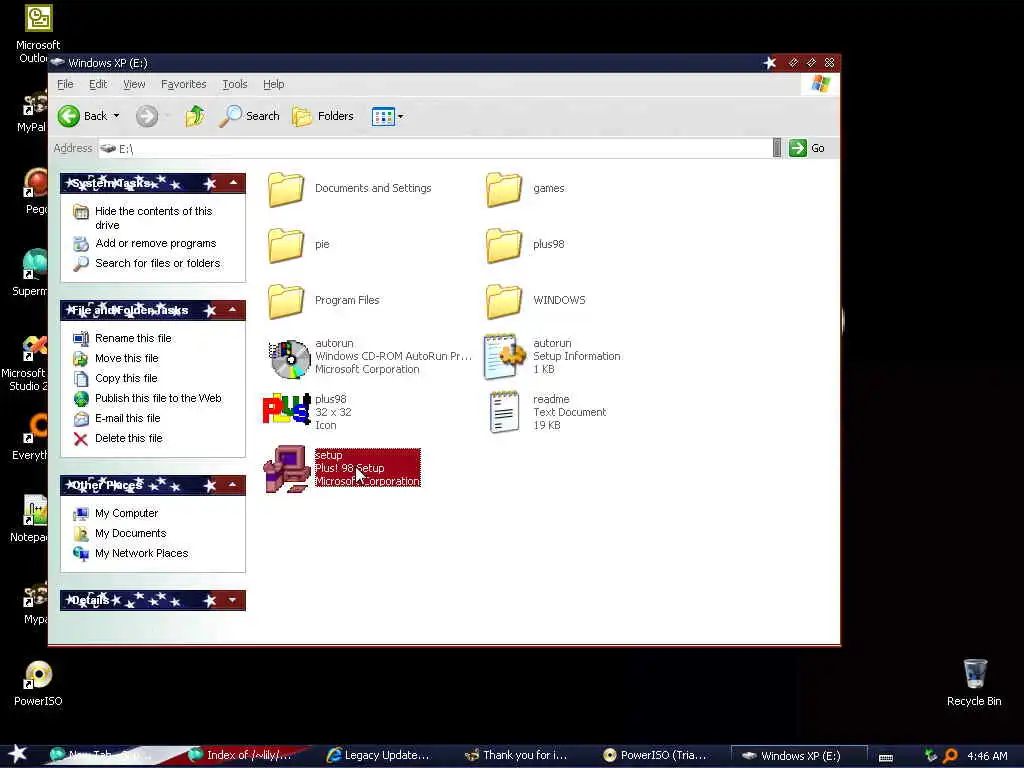
Task: Open the File menu
Action: pyautogui.click(x=65, y=84)
